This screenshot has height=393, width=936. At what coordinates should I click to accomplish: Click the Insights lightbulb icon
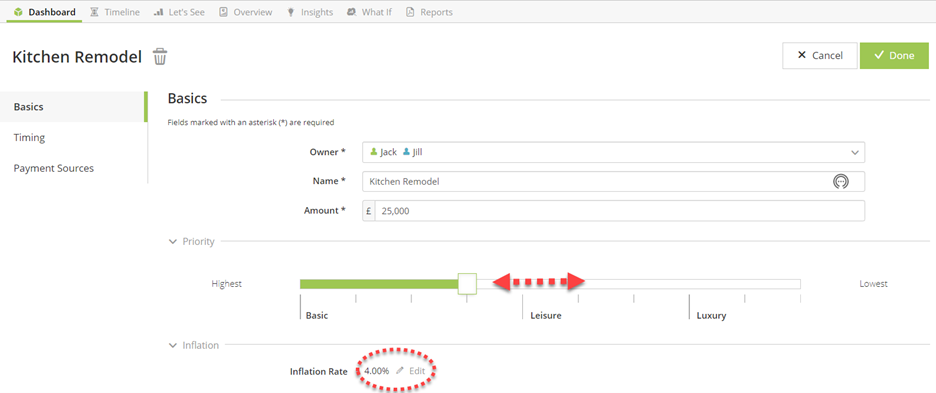coord(291,12)
